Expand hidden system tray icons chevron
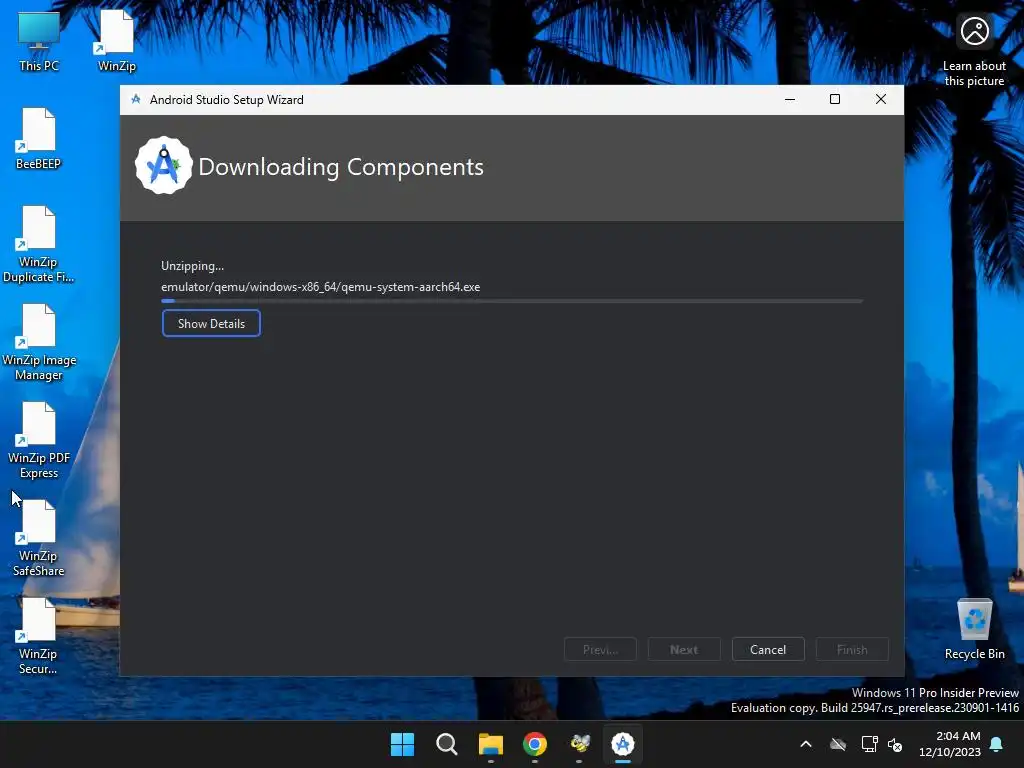 (x=806, y=744)
